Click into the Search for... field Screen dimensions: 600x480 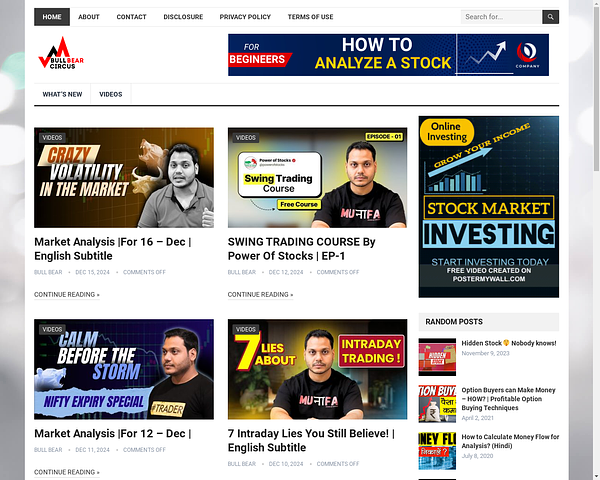[x=500, y=17]
